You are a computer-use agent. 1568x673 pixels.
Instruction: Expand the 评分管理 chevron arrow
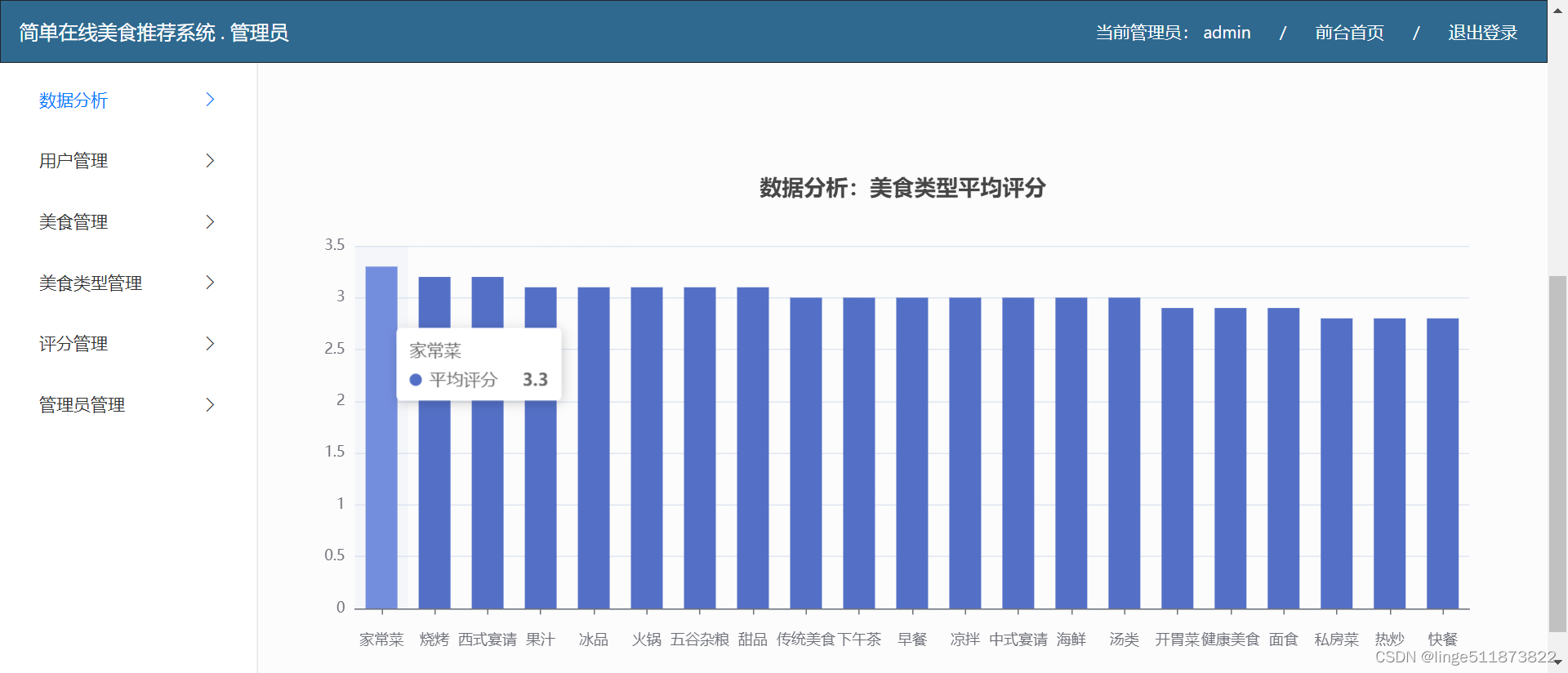coord(210,344)
